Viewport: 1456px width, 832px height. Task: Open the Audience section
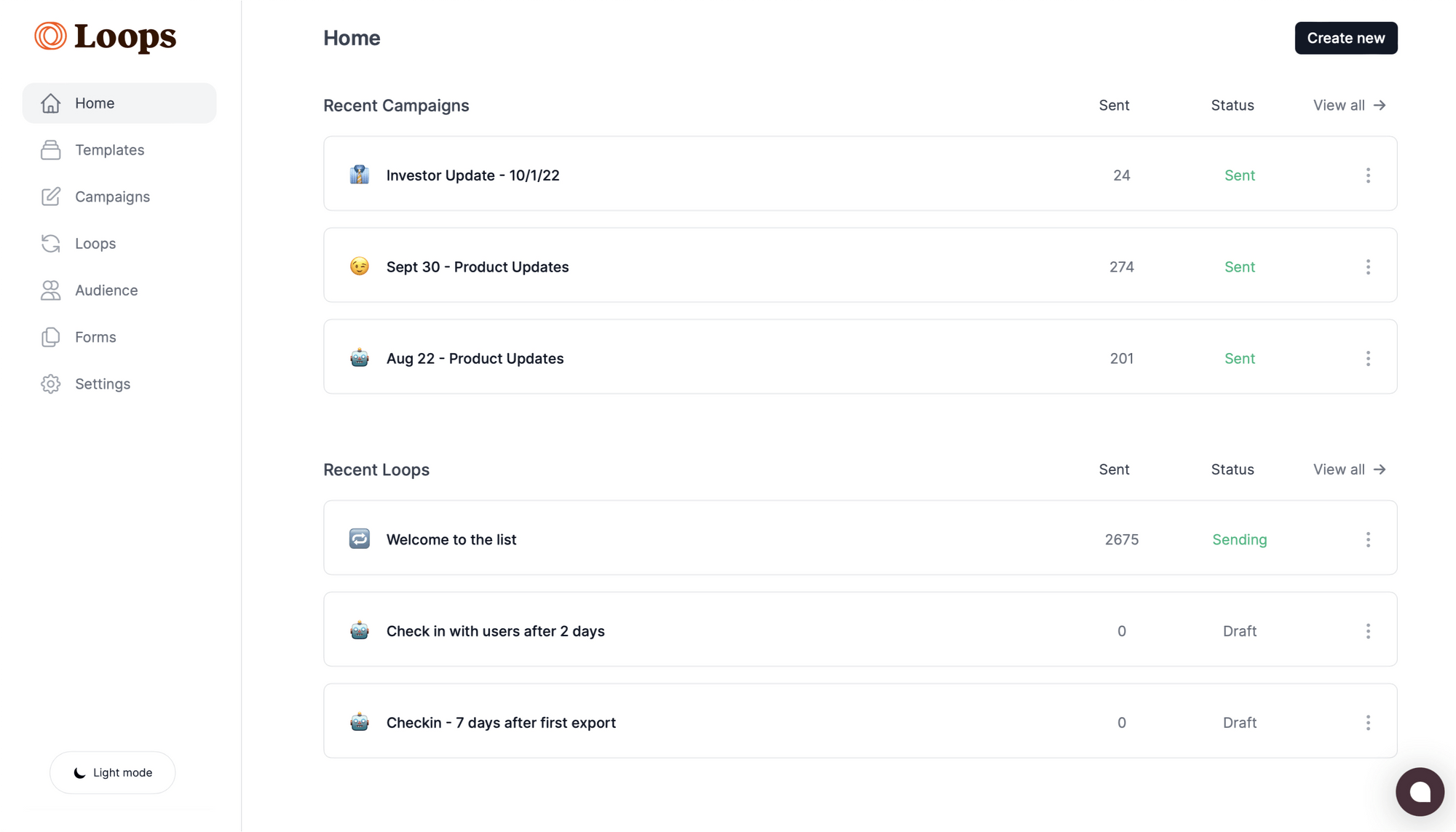pos(106,290)
